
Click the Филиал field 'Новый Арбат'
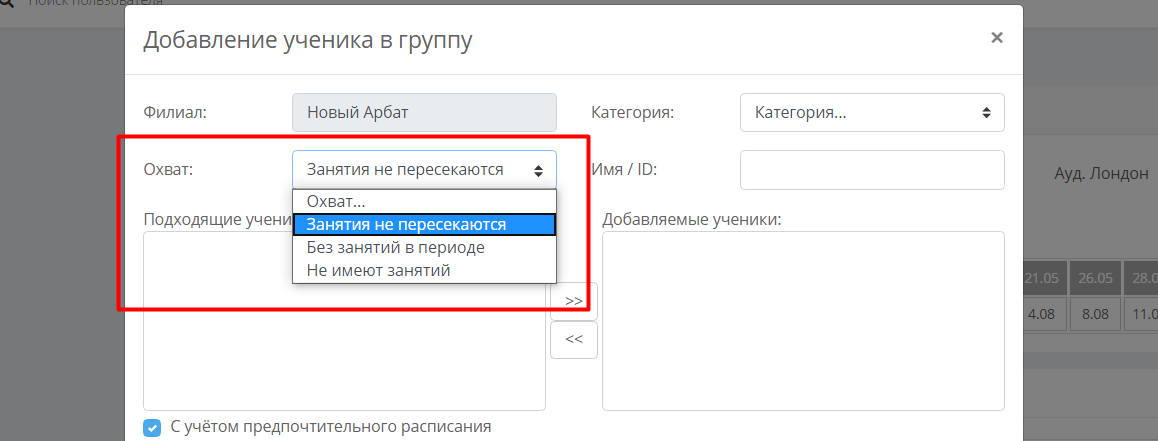pyautogui.click(x=425, y=112)
